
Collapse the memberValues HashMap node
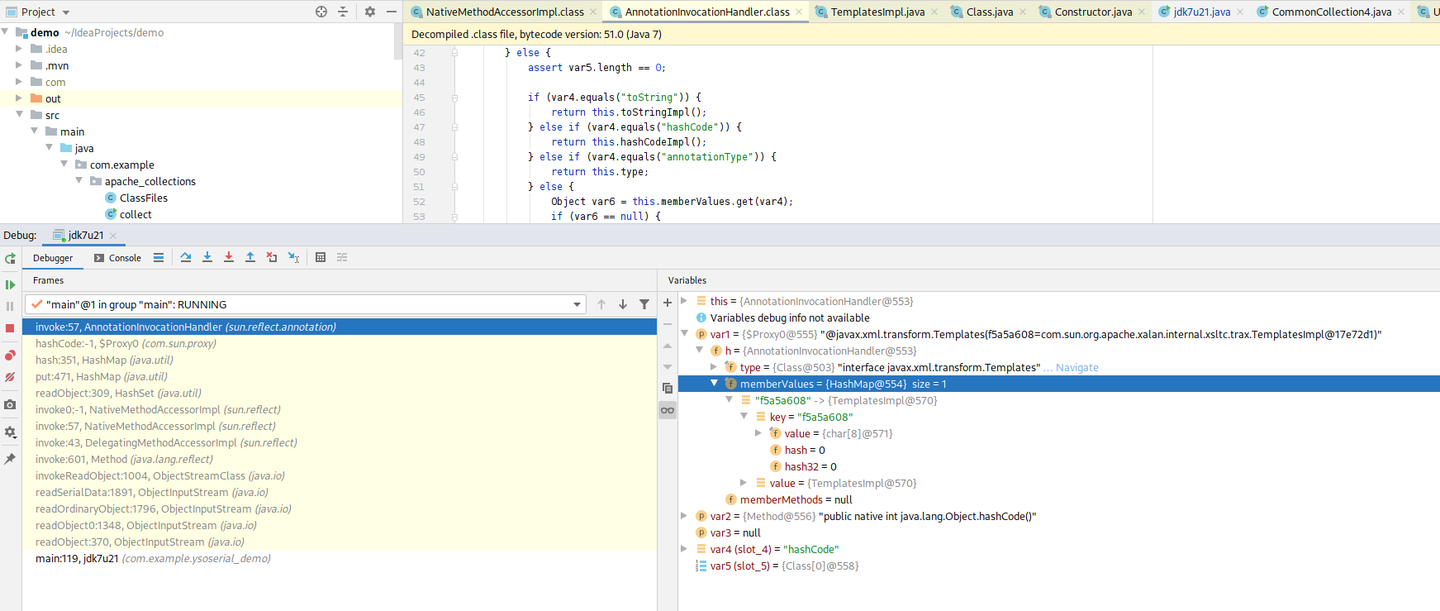[715, 384]
